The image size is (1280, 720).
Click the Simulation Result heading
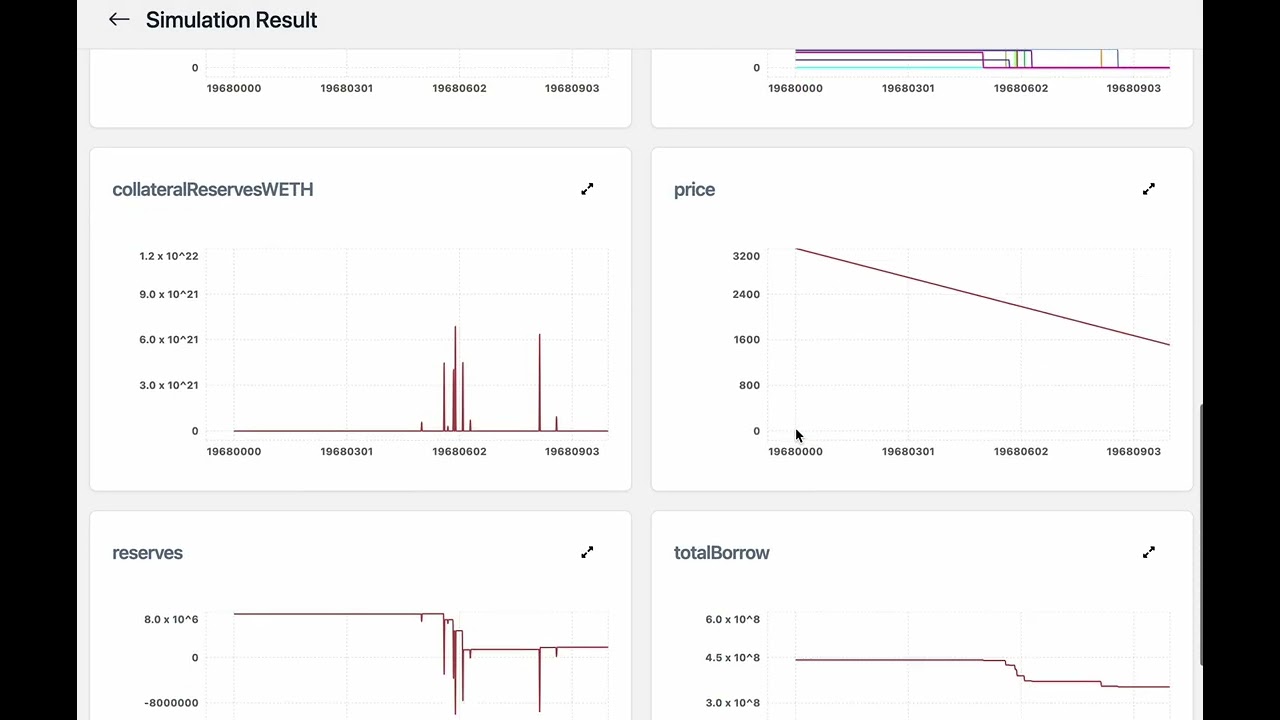coord(231,20)
